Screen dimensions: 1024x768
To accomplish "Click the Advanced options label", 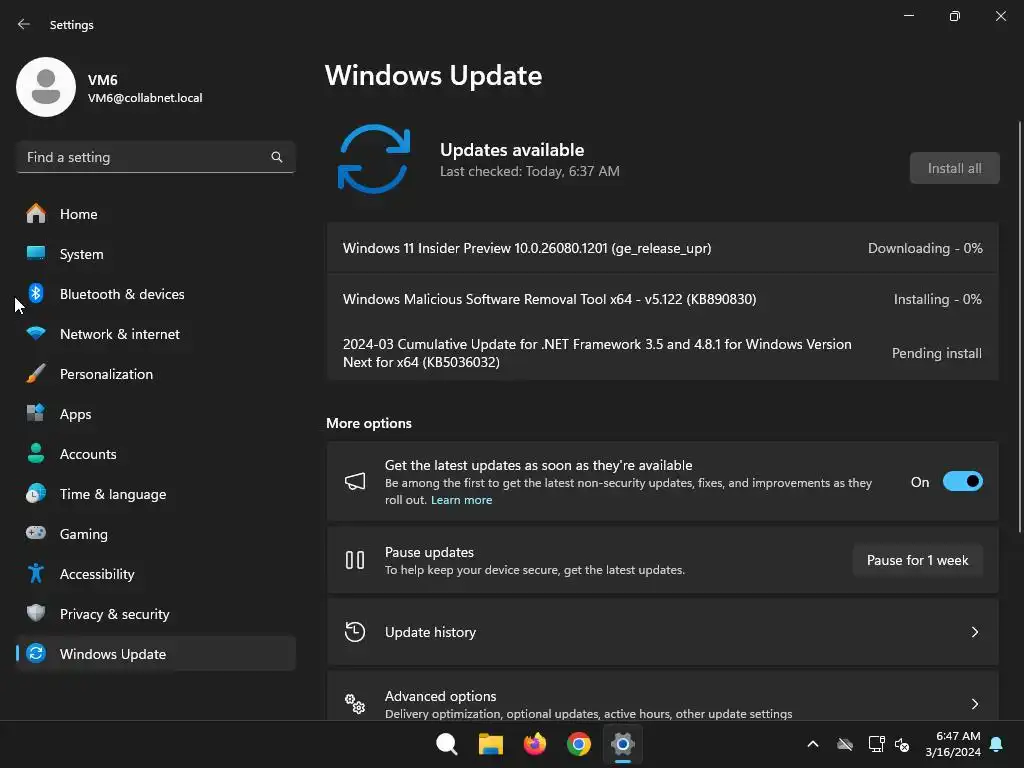I will tap(440, 696).
